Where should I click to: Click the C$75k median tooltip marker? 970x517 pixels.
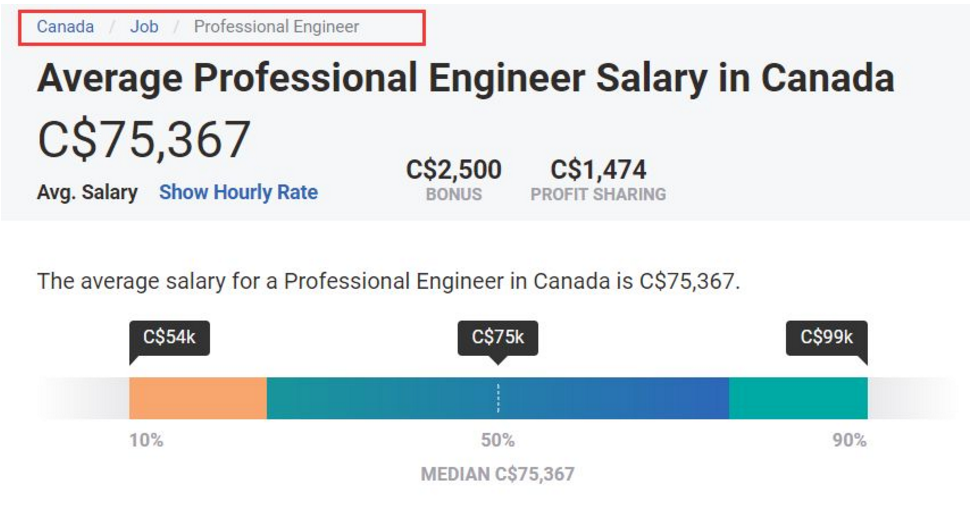click(x=497, y=338)
